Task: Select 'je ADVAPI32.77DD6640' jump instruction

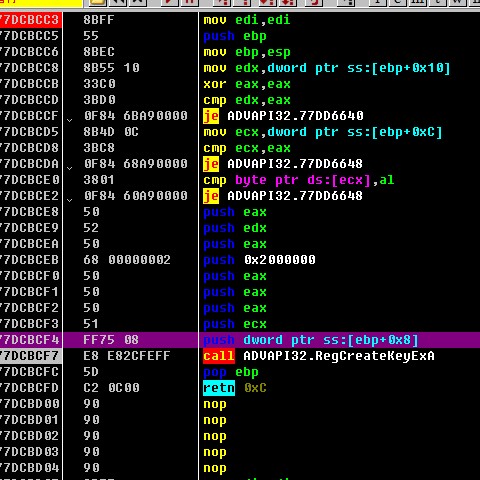Action: pos(283,116)
